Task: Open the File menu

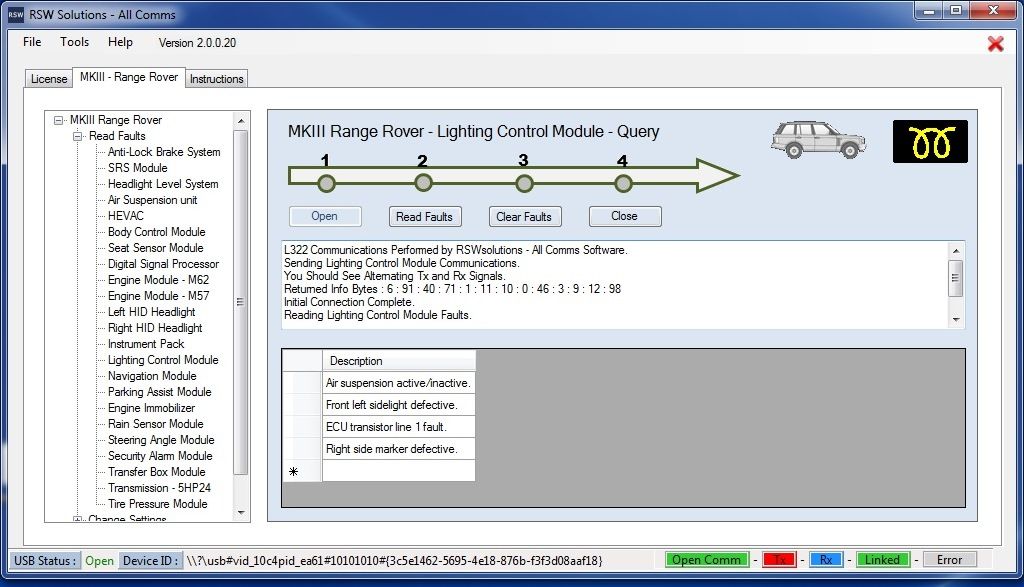Action: 32,42
